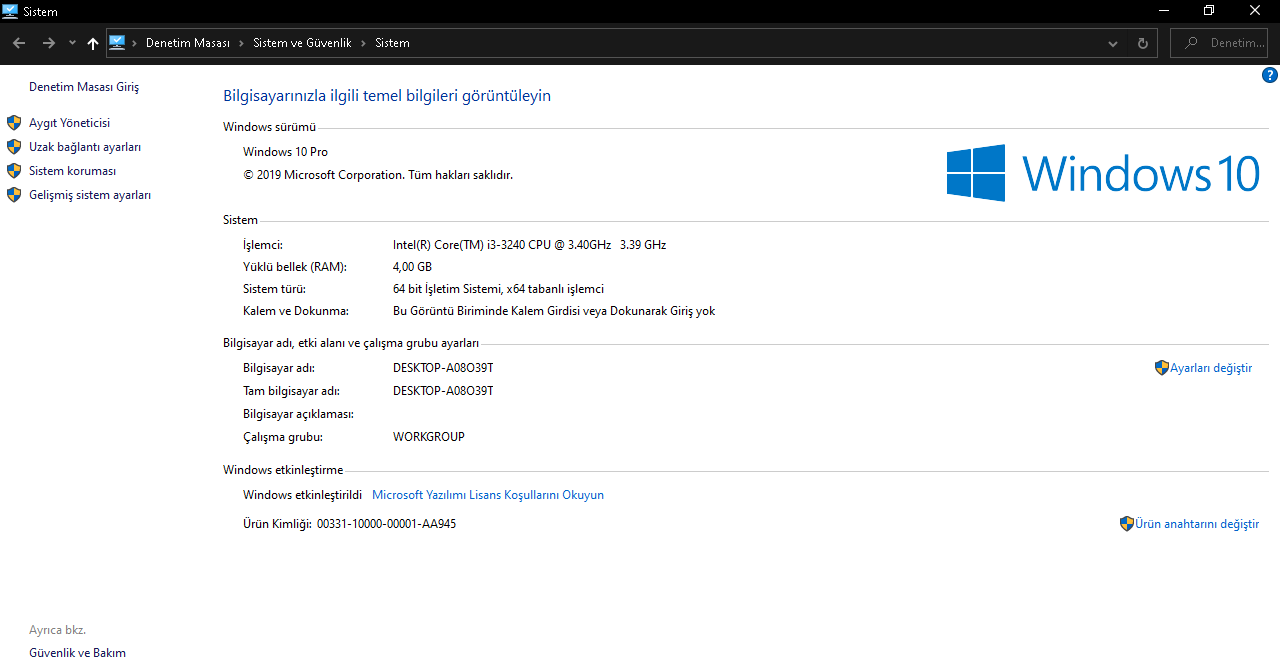Open help with blue question mark
The height and width of the screenshot is (657, 1280).
[1270, 75]
